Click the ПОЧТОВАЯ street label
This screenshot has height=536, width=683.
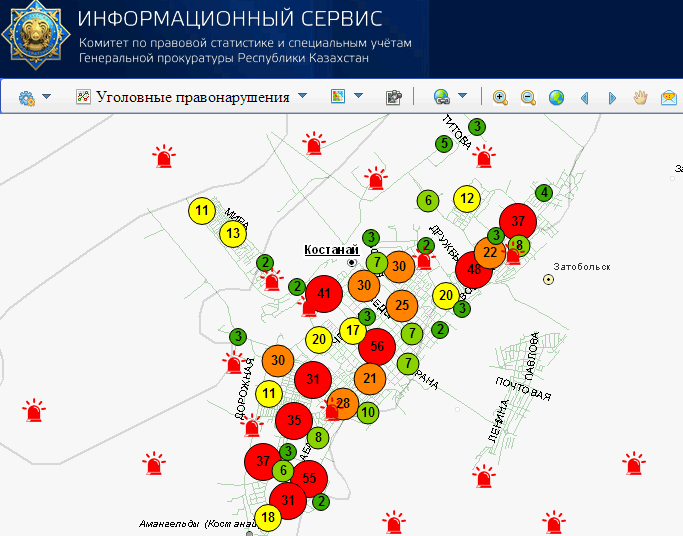tap(523, 389)
